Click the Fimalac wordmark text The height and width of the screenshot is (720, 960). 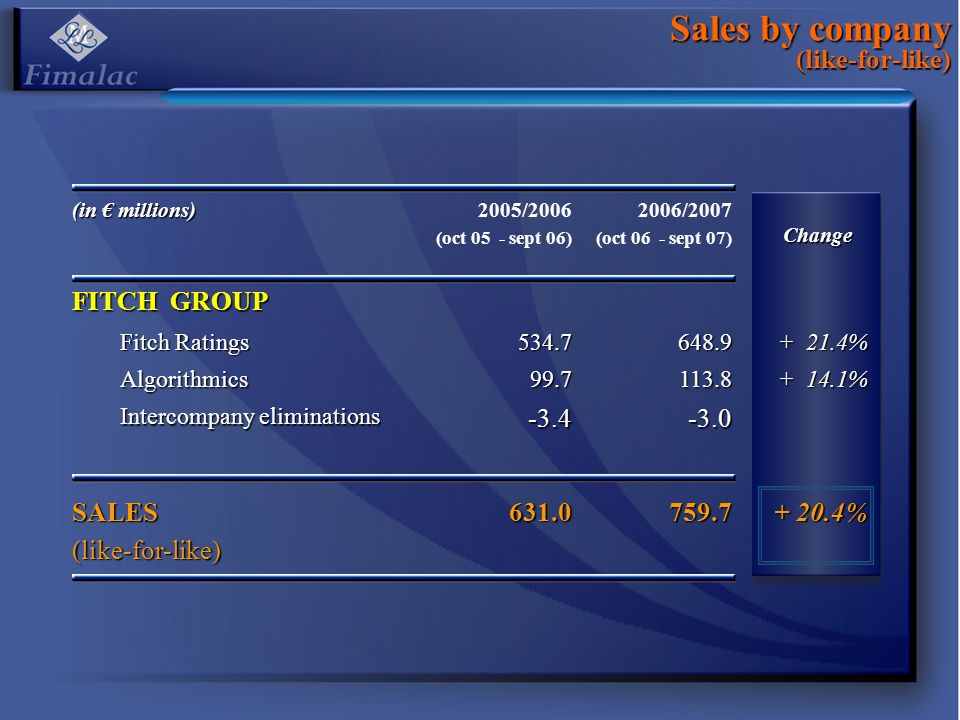[x=81, y=76]
